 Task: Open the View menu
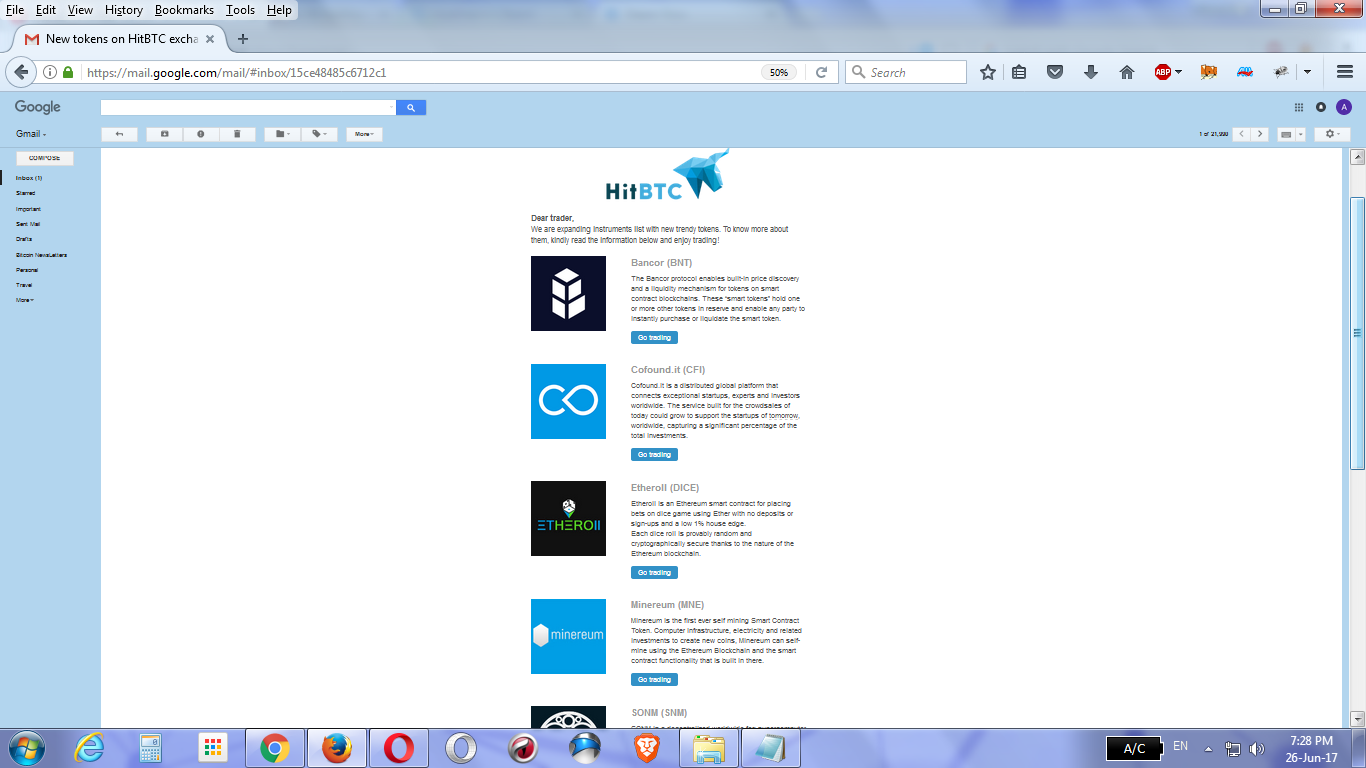point(80,9)
